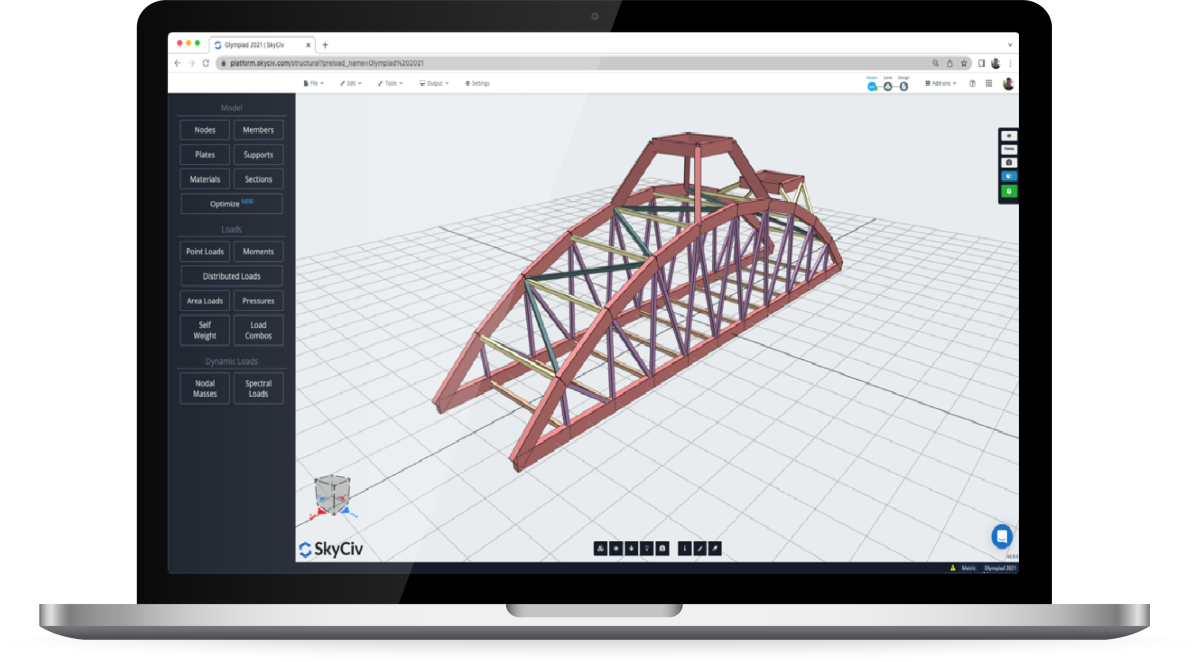Viewport: 1200px width, 662px height.
Task: Click the camera icon in bottom toolbar
Action: pos(663,548)
